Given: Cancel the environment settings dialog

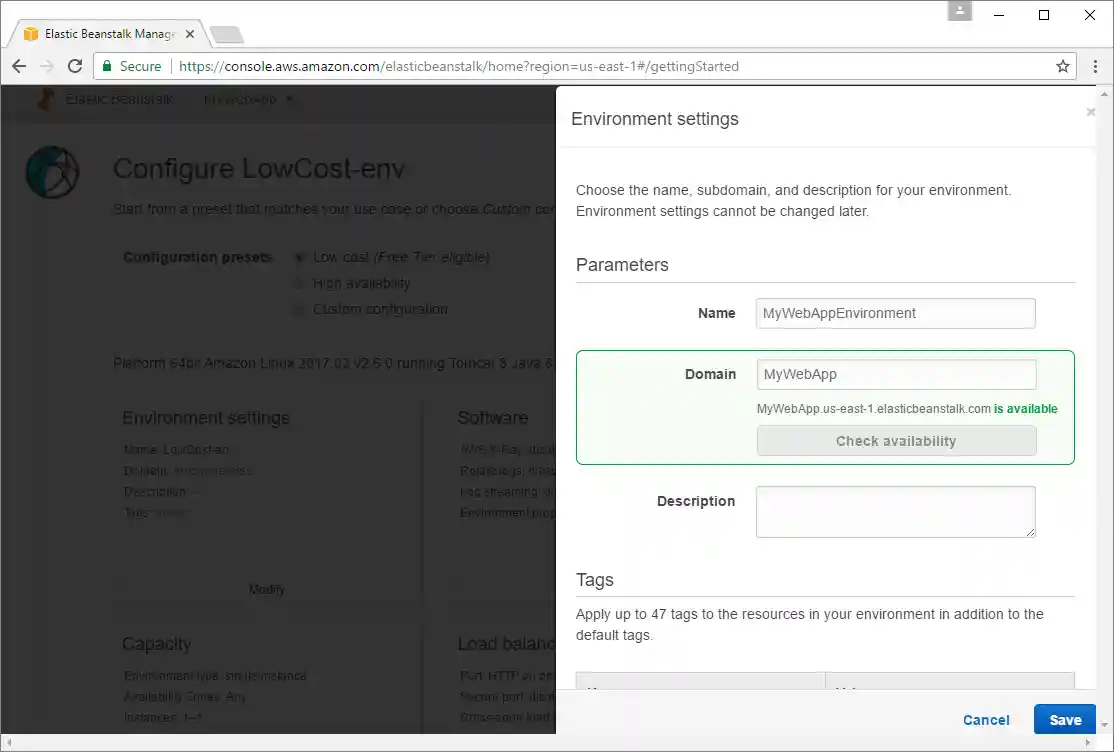Looking at the screenshot, I should coord(986,719).
